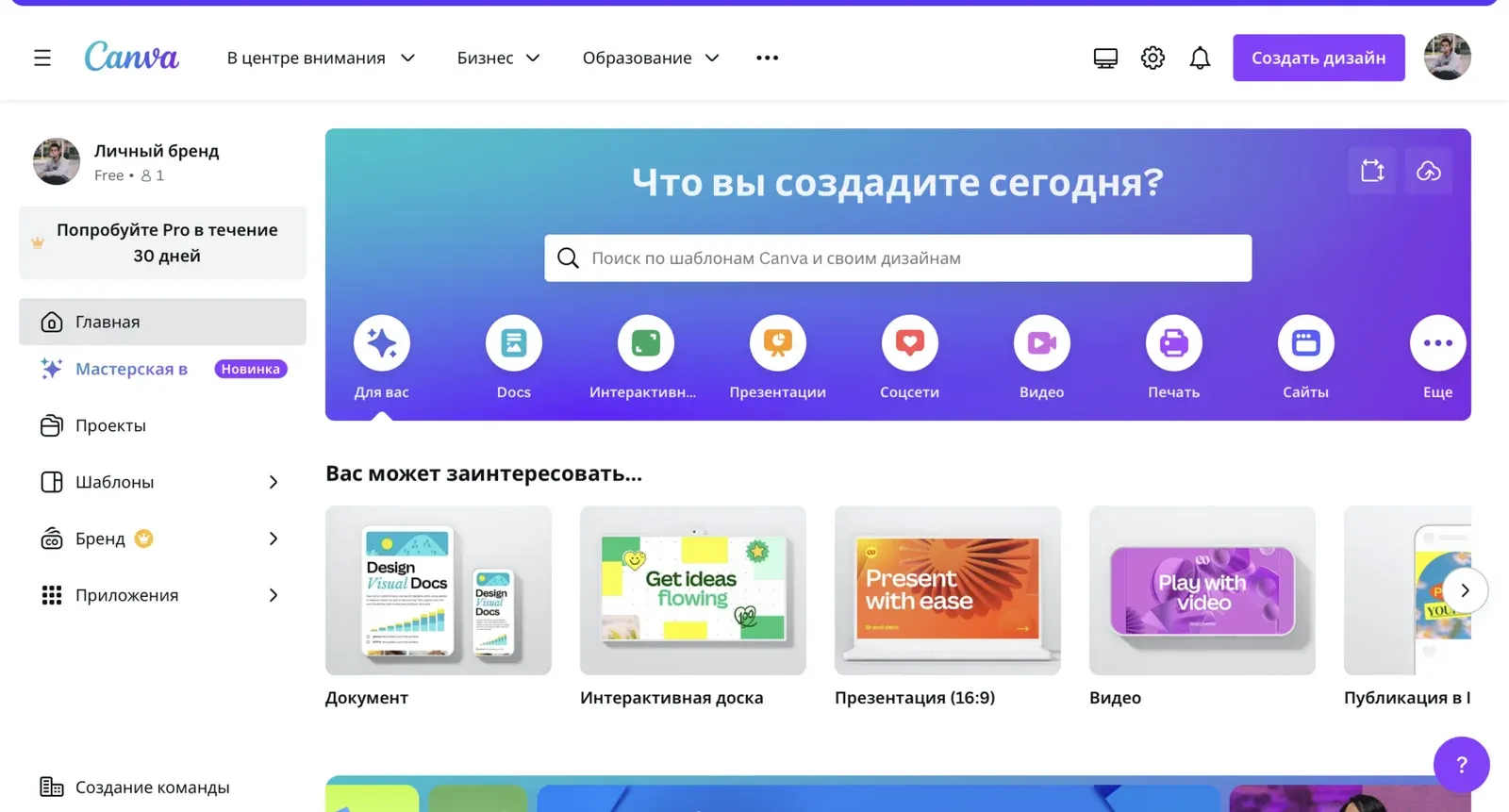The image size is (1509, 812).
Task: Open Мастерская в sidebar item
Action: 162,369
